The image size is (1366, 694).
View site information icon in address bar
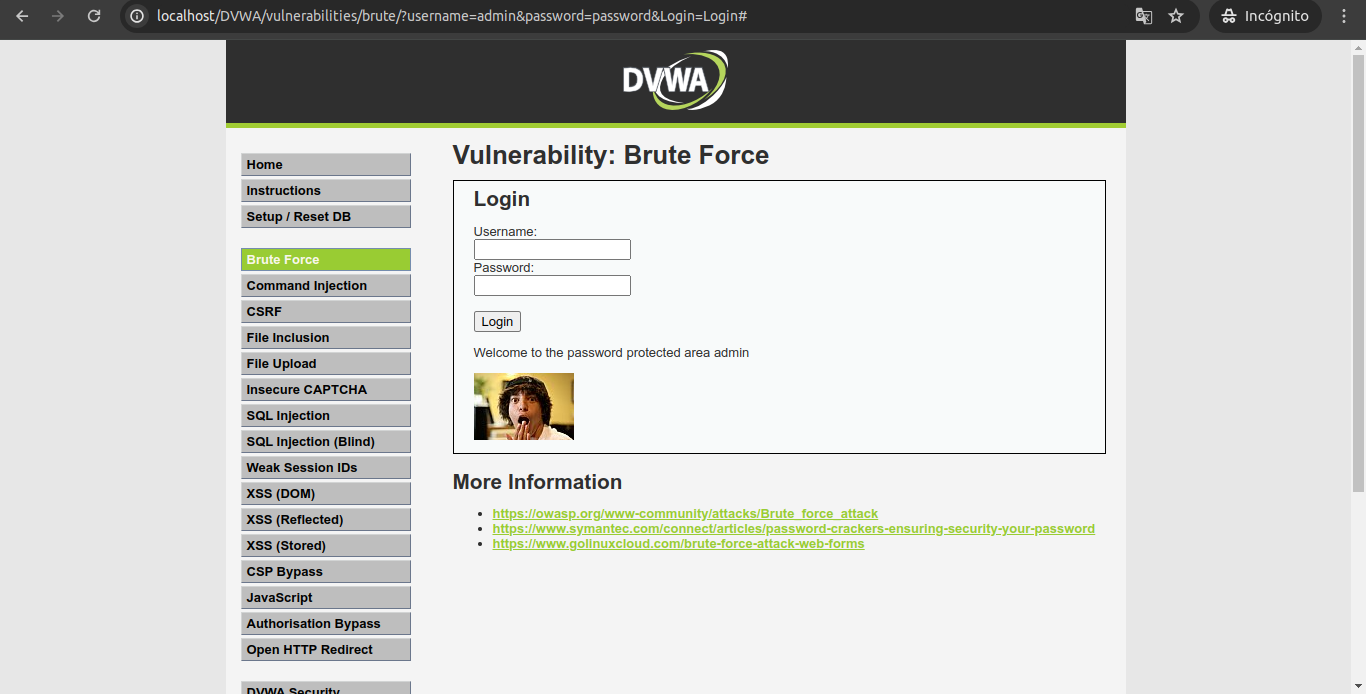tap(138, 16)
